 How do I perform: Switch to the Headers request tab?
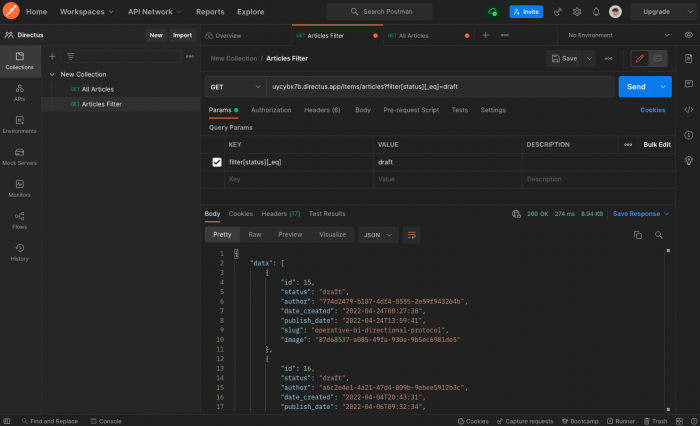coord(322,110)
